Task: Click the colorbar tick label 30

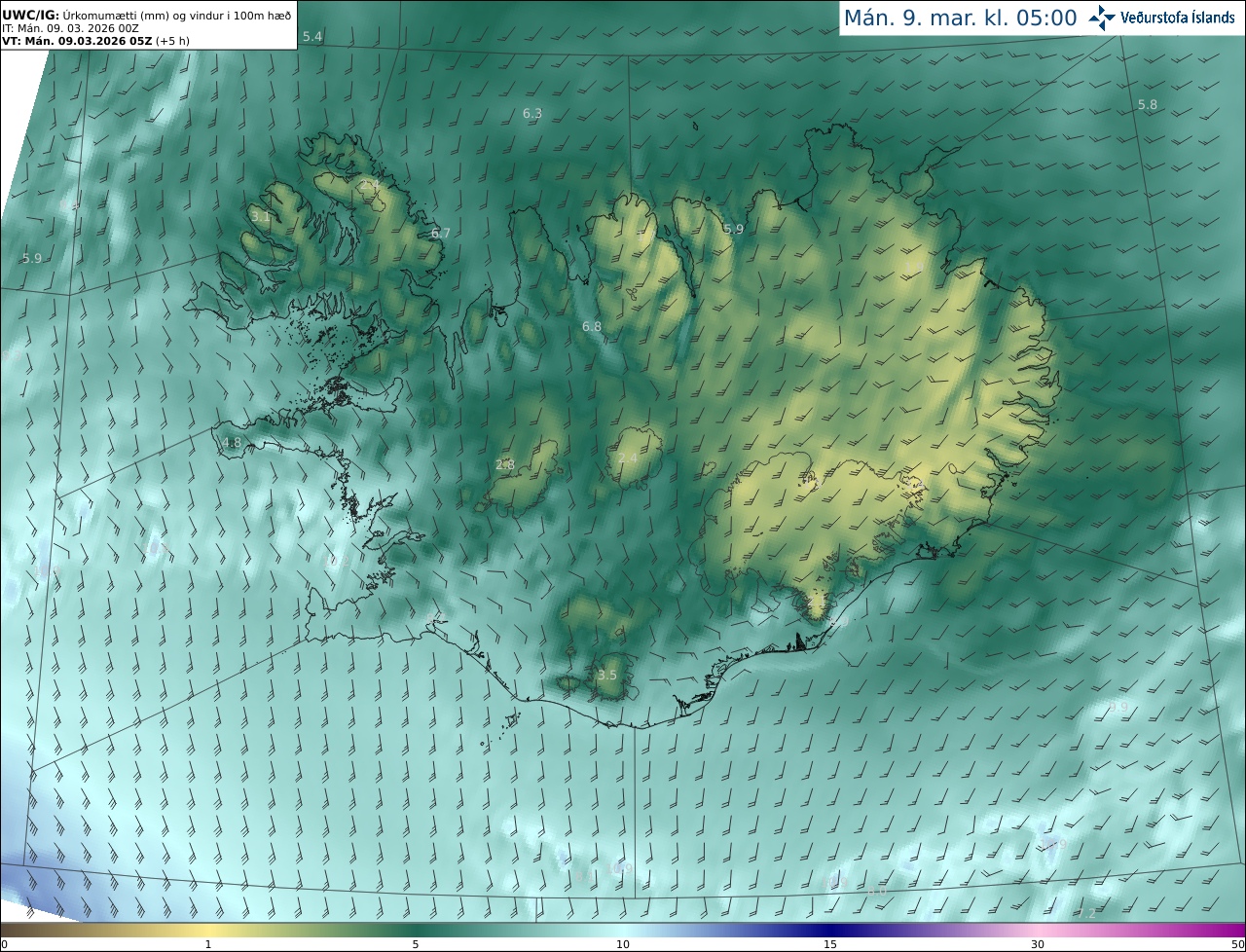Action: point(1038,944)
